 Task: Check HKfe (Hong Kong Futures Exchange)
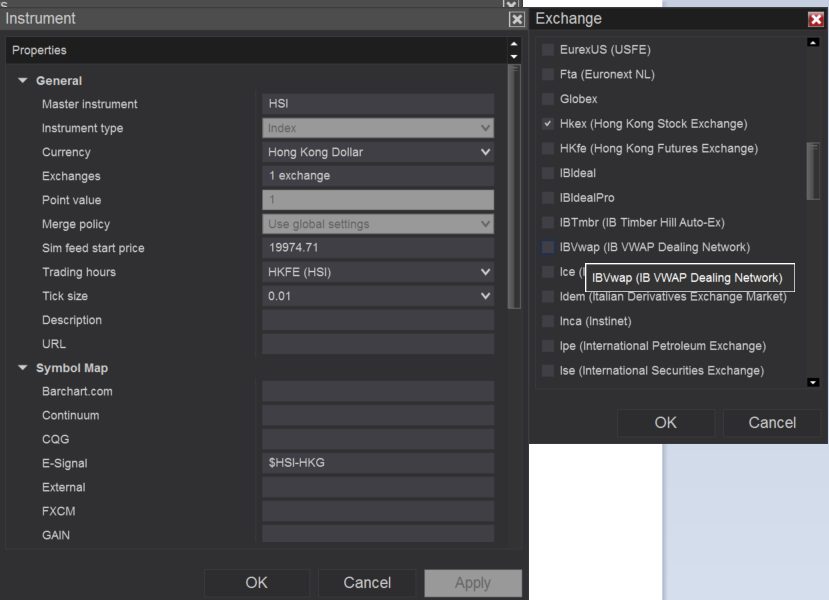548,149
